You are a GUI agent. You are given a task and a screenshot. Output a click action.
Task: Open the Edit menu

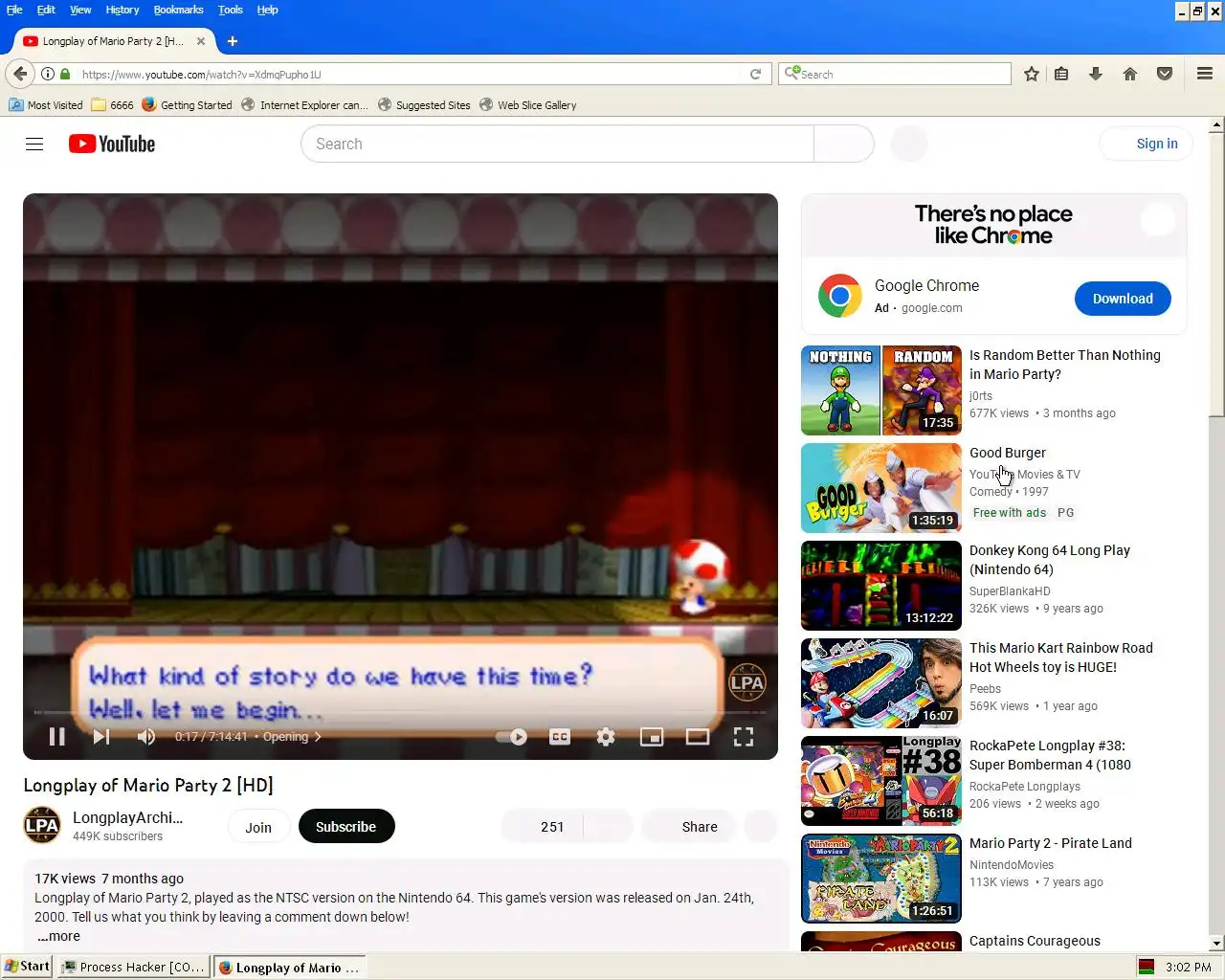pyautogui.click(x=46, y=10)
